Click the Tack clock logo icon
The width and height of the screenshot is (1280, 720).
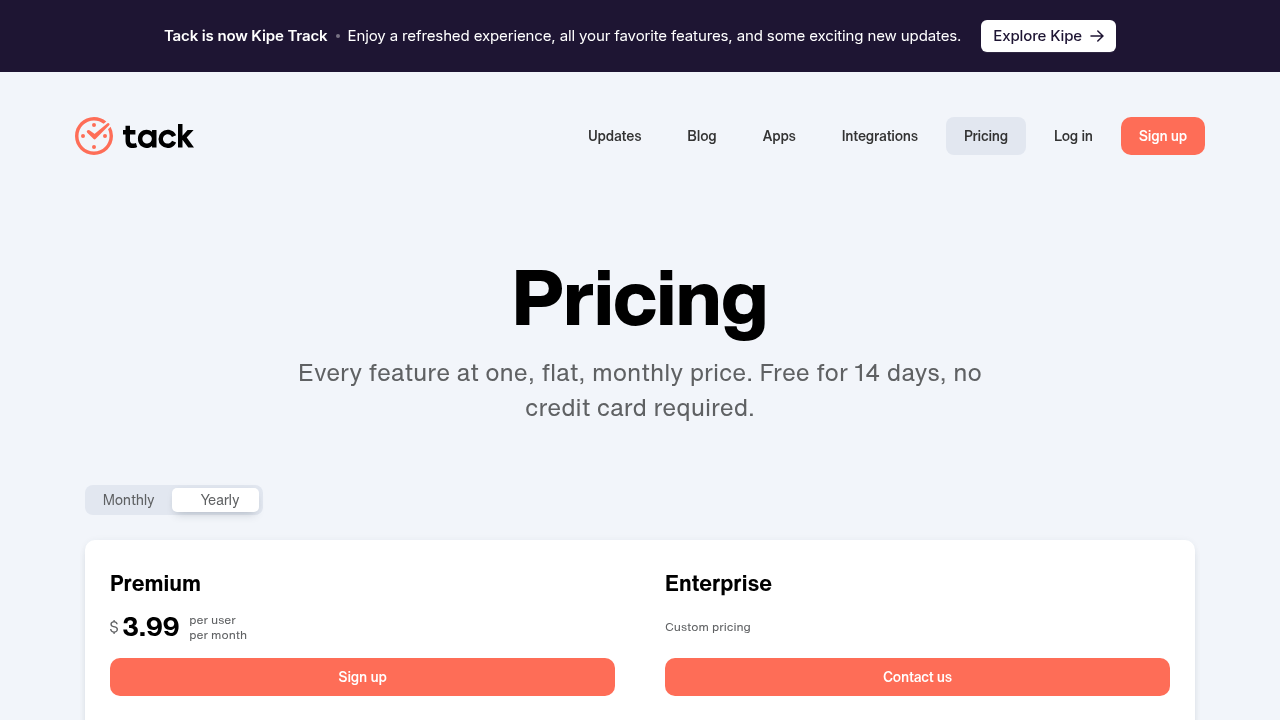[x=94, y=136]
